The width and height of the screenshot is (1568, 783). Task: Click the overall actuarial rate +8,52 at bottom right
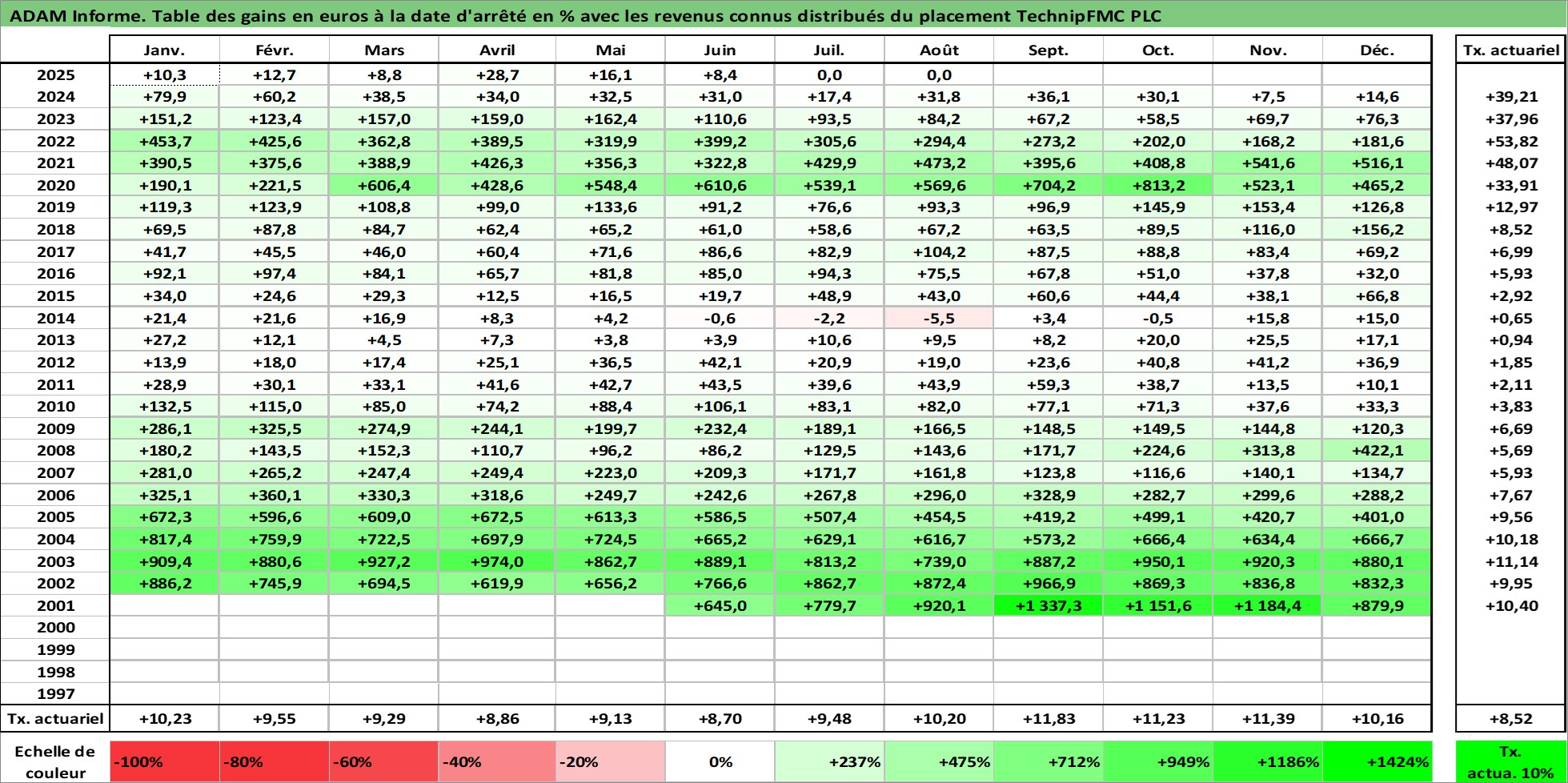click(x=1510, y=718)
